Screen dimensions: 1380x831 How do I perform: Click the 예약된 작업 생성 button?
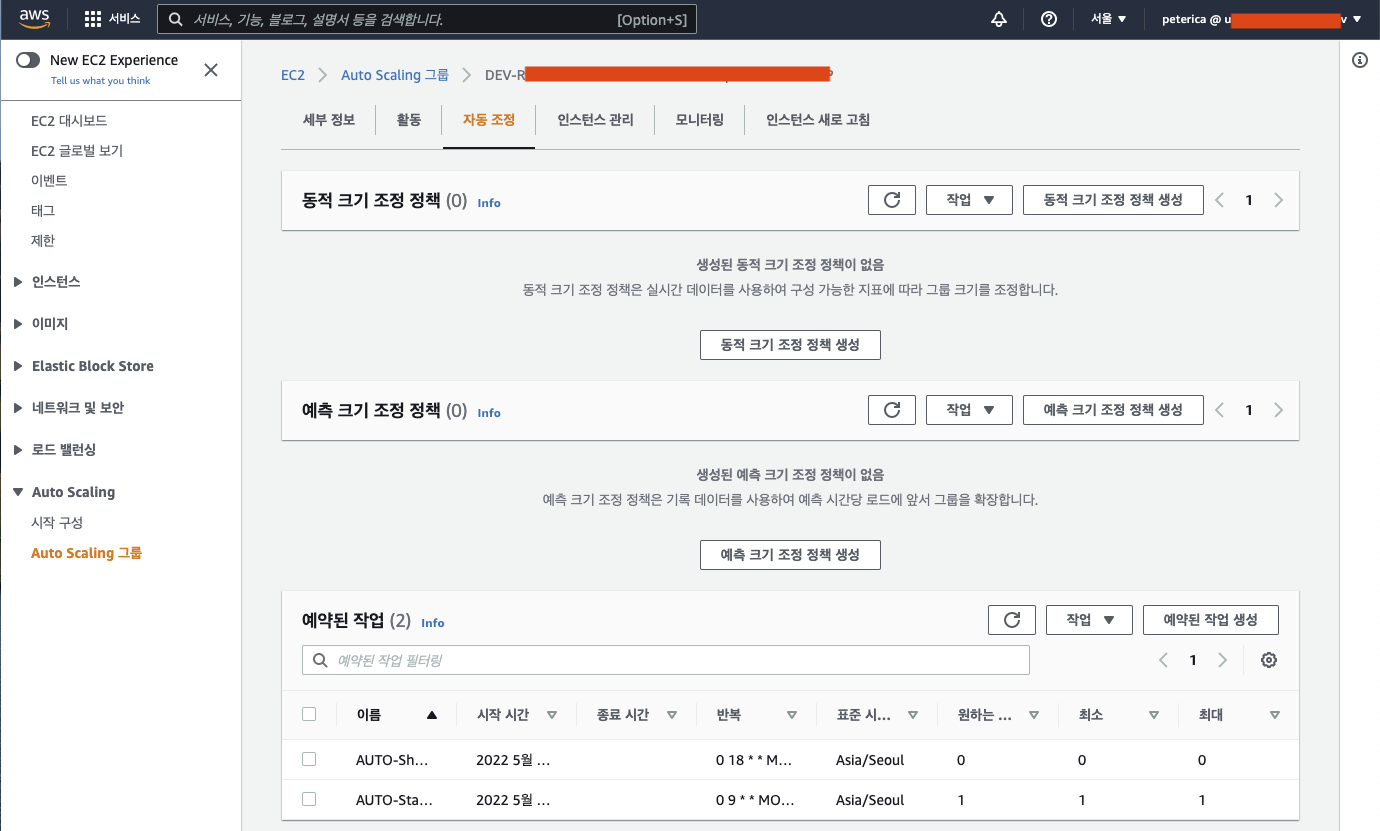[1211, 620]
